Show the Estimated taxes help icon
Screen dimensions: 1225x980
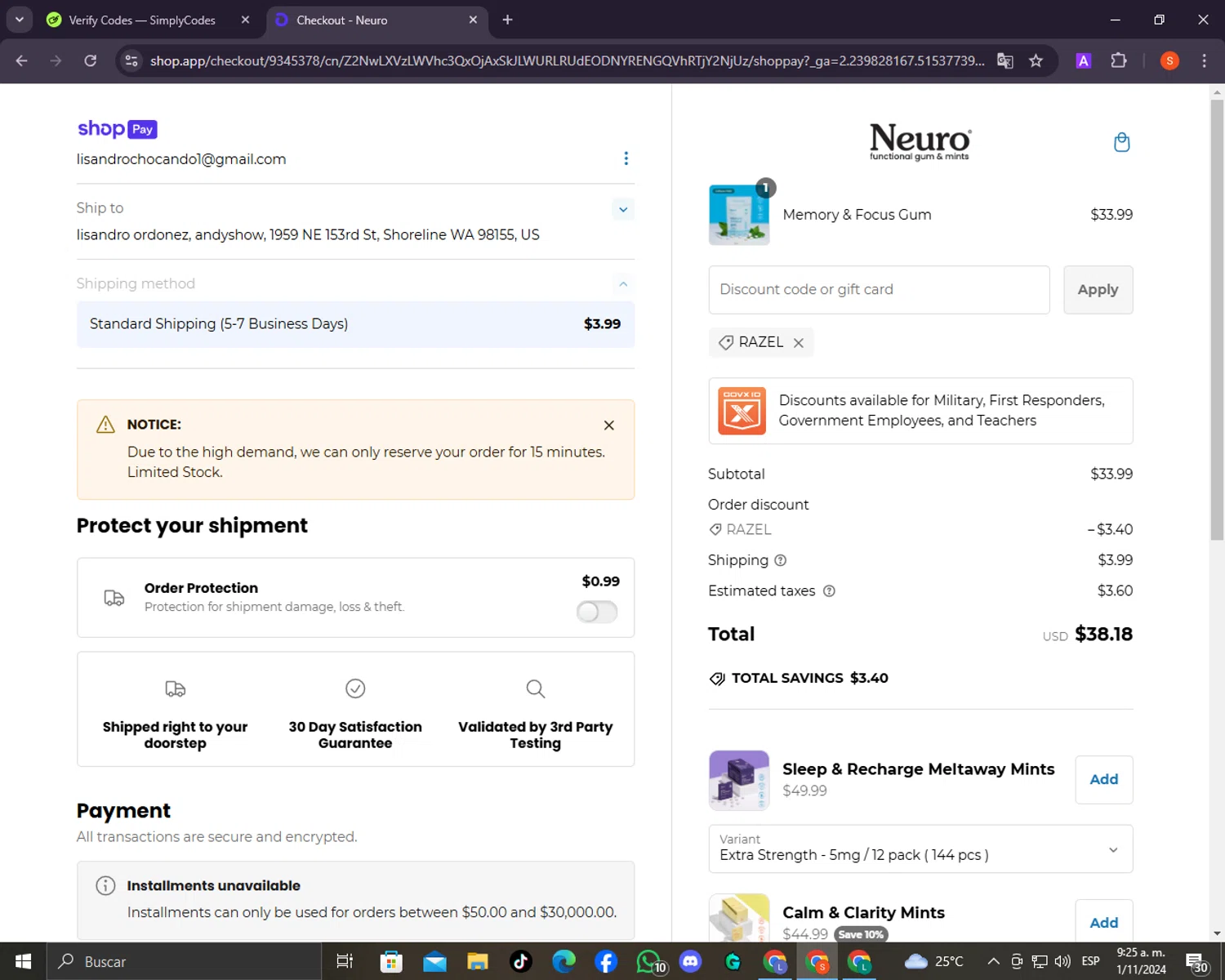[829, 591]
